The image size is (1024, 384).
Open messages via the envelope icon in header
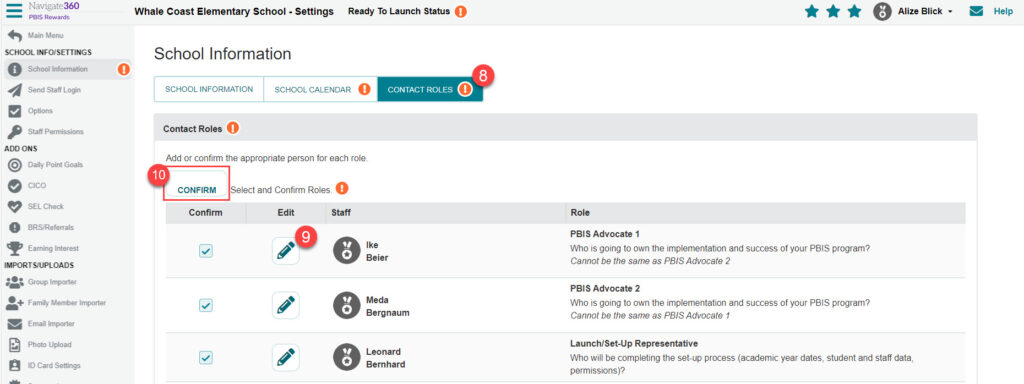tap(976, 11)
